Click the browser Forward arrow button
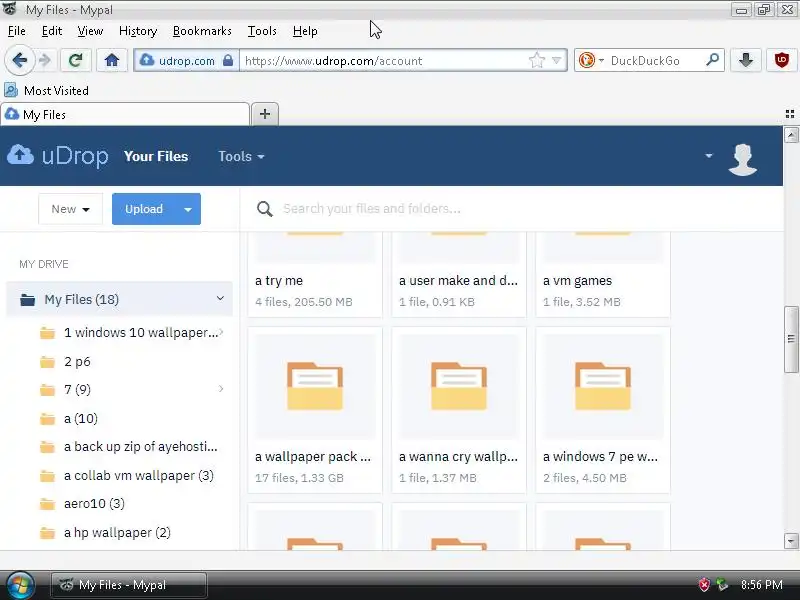Screen dimensions: 800x600 point(45,61)
